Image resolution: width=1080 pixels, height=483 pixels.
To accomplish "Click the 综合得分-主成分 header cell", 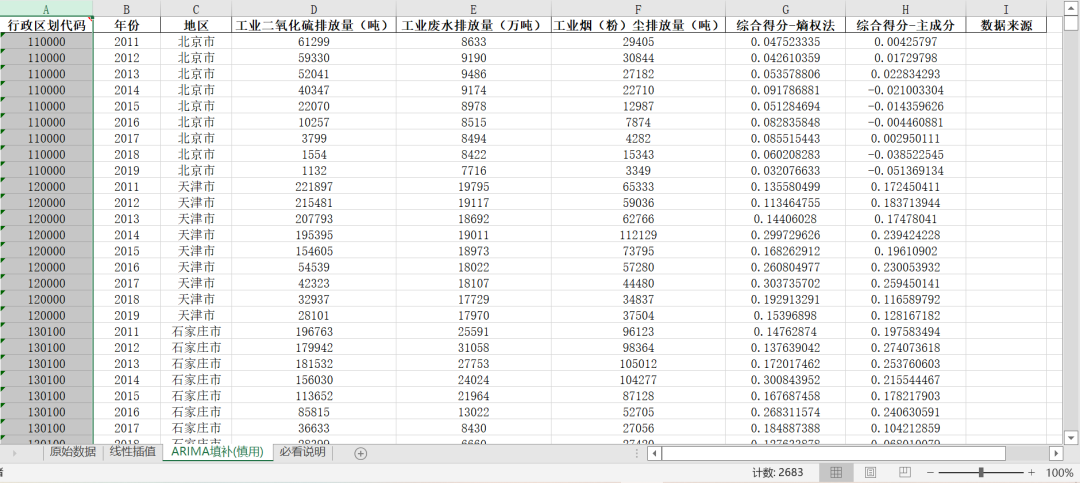I will (x=906, y=25).
